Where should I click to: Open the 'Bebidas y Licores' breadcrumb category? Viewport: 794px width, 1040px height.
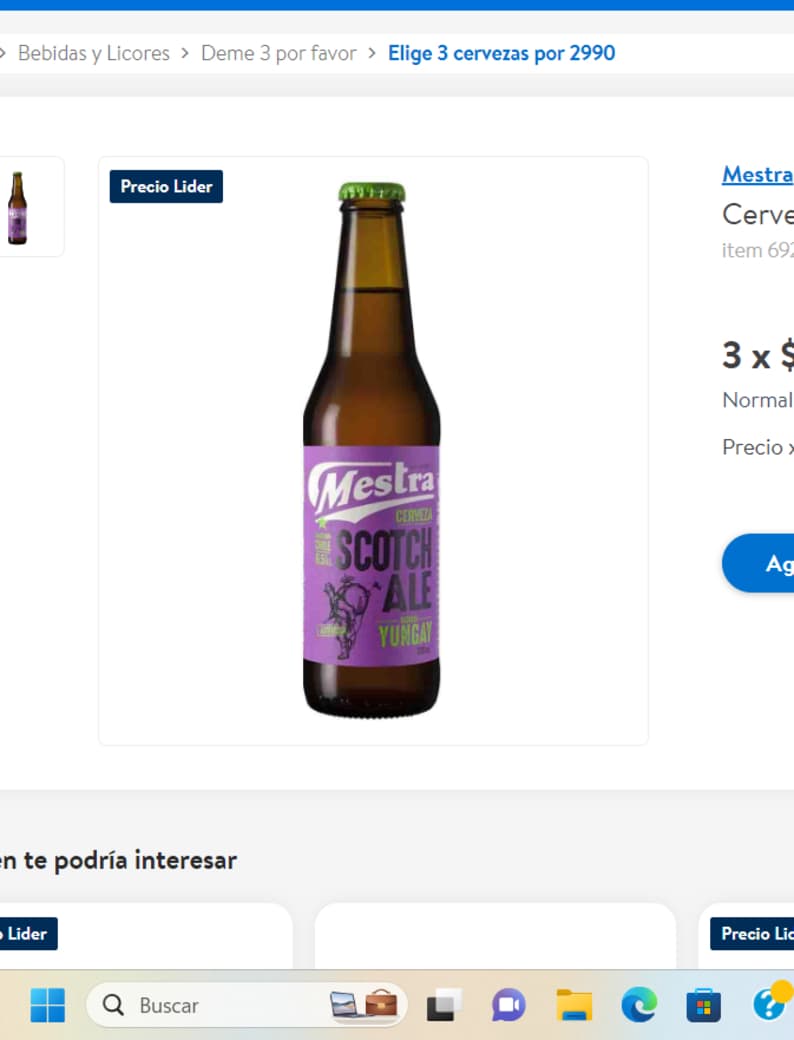93,53
